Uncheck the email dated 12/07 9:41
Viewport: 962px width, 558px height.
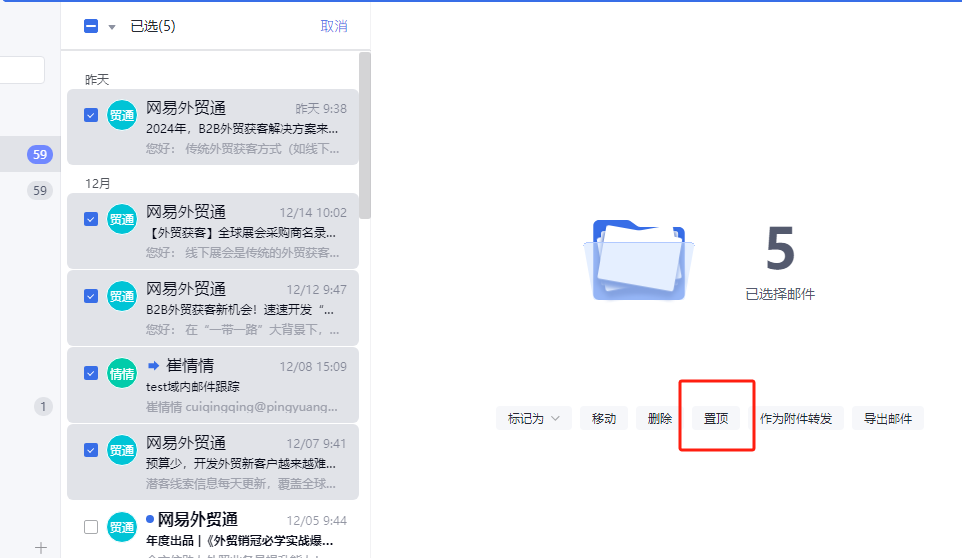[91, 450]
